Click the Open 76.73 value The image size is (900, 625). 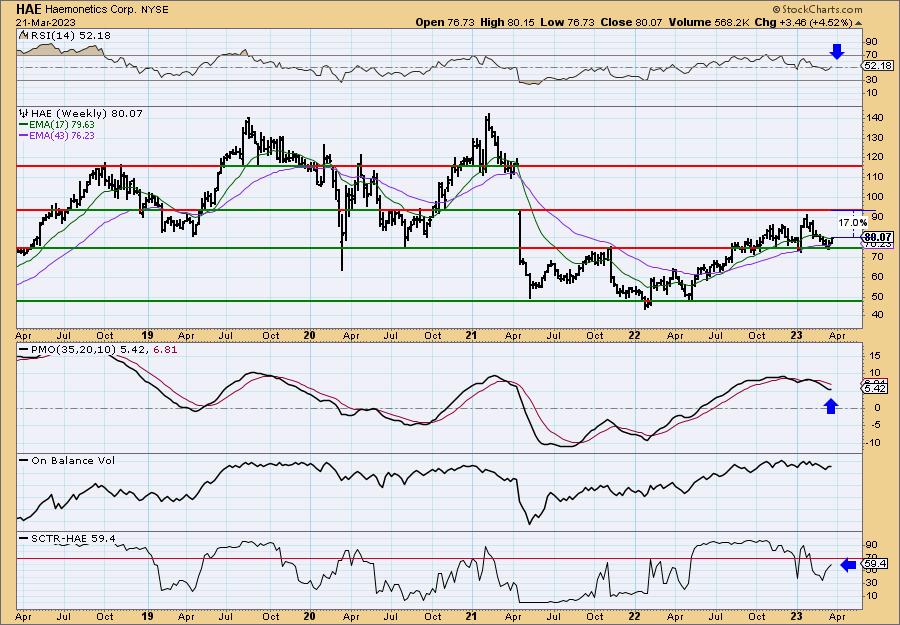[x=445, y=22]
